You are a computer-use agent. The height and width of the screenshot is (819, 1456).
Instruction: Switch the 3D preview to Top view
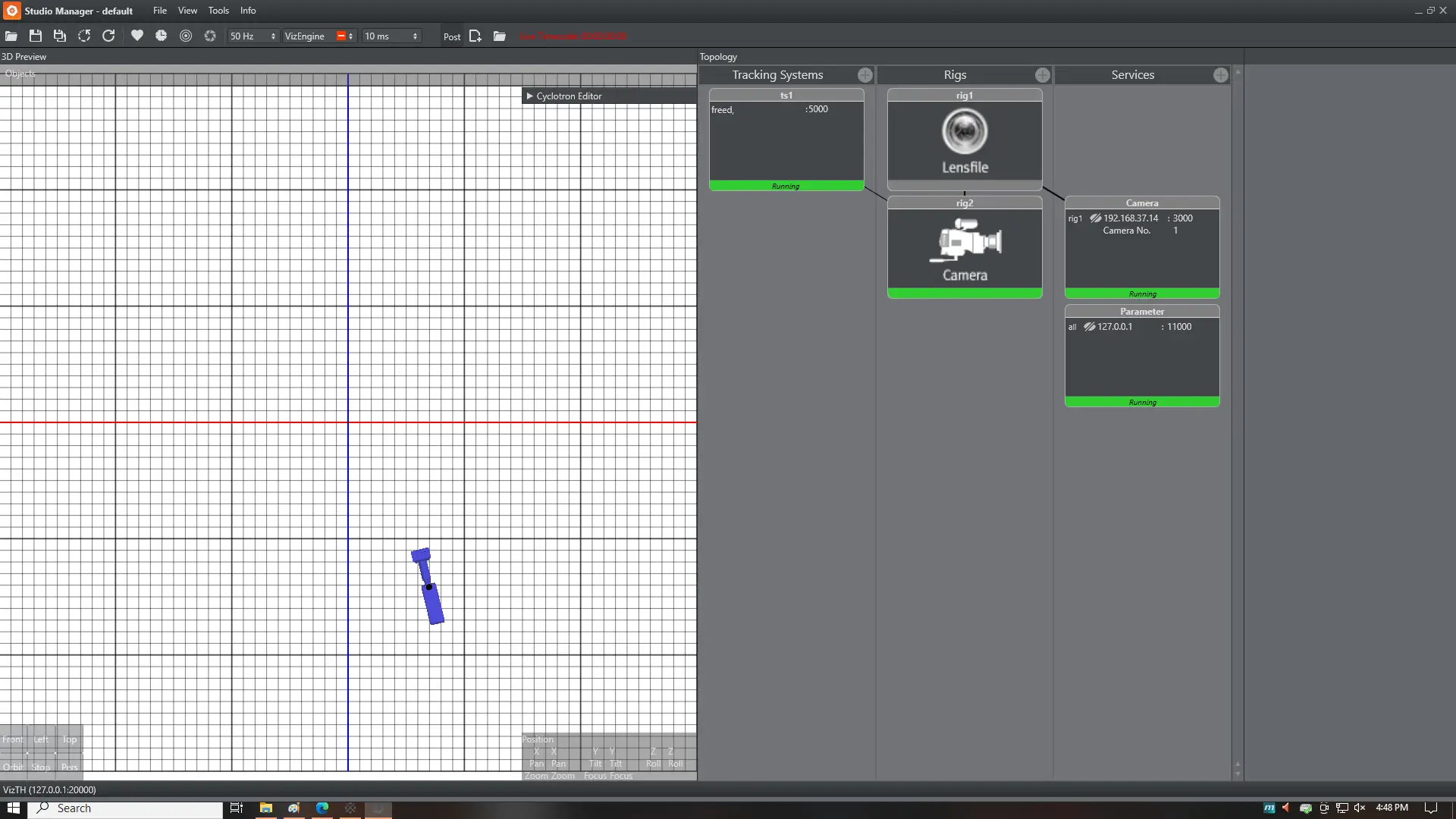pyautogui.click(x=69, y=739)
